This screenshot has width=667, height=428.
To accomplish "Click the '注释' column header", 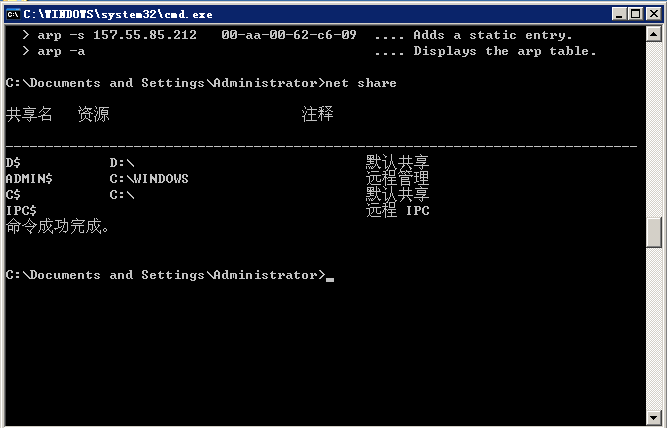I will tap(317, 115).
